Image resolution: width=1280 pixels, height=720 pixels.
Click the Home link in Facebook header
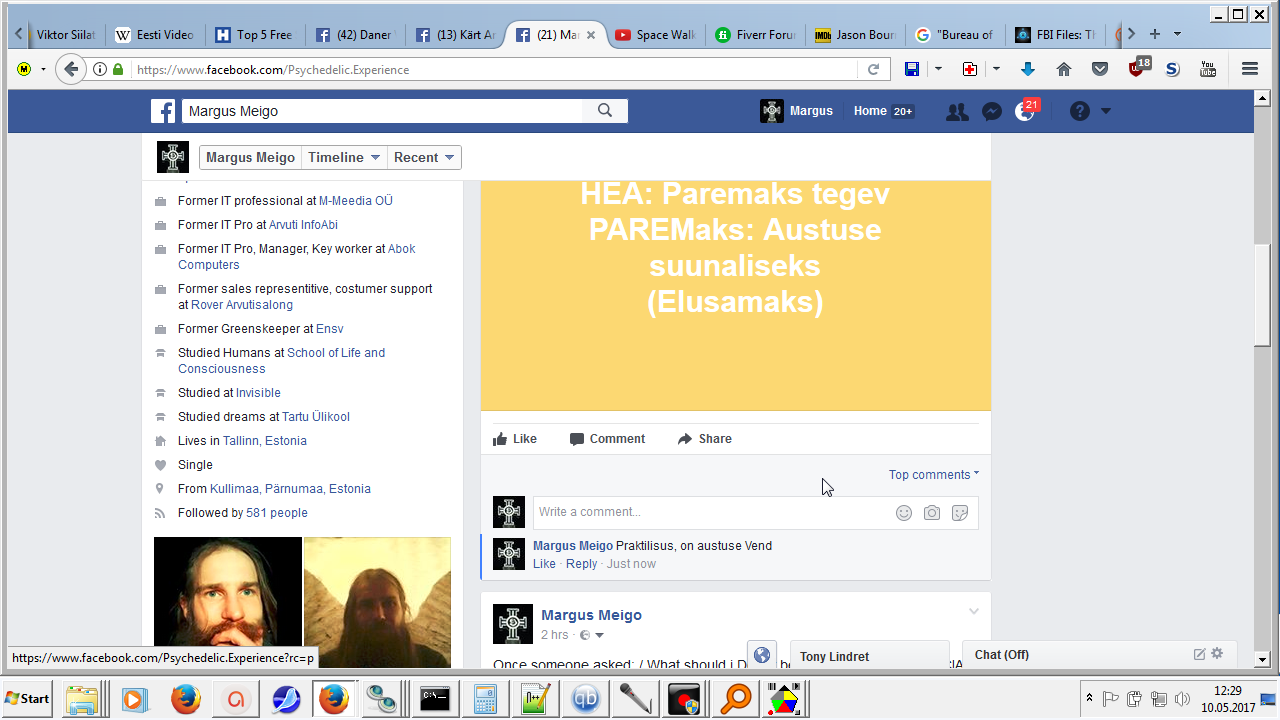tap(870, 111)
